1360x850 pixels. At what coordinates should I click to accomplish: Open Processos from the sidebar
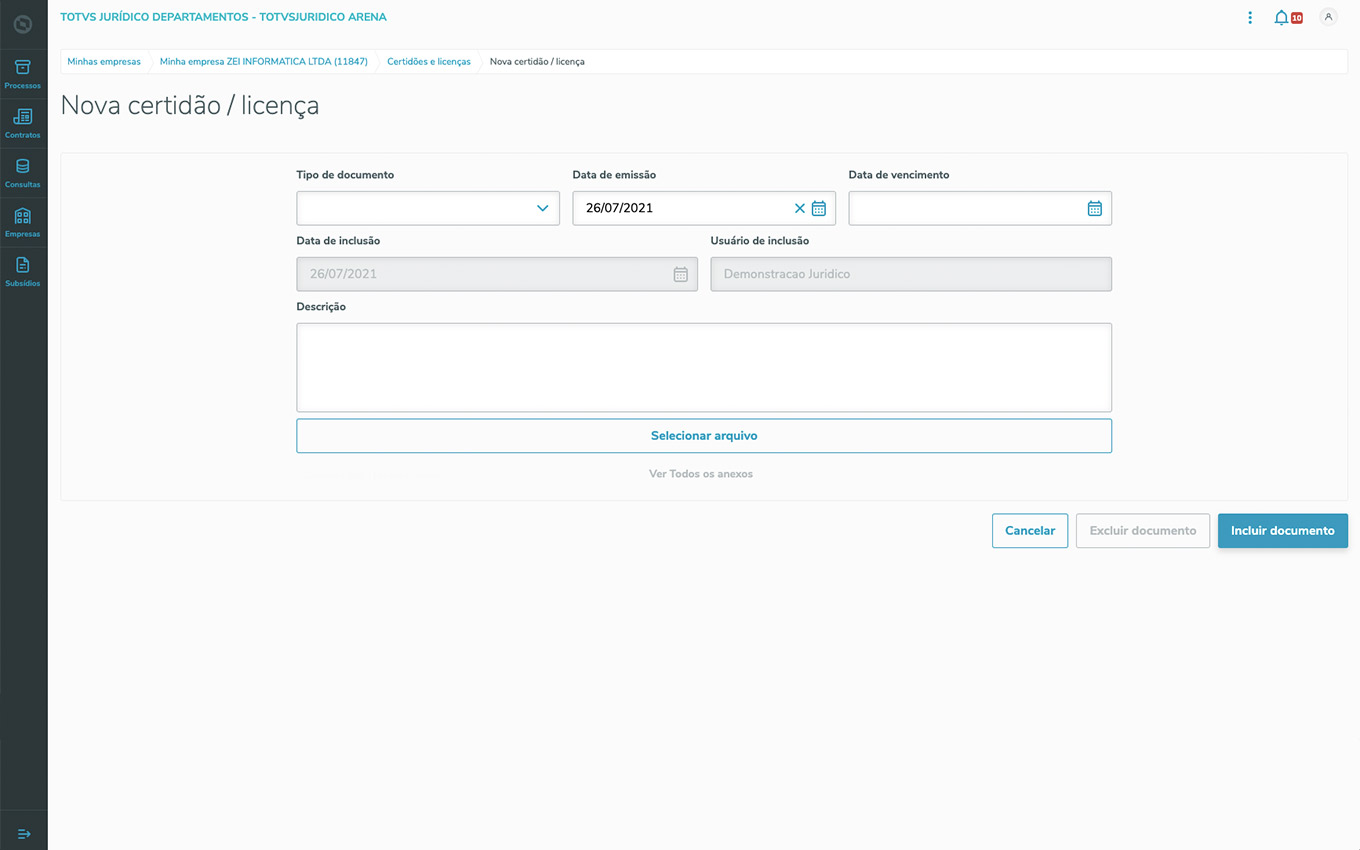[x=23, y=73]
